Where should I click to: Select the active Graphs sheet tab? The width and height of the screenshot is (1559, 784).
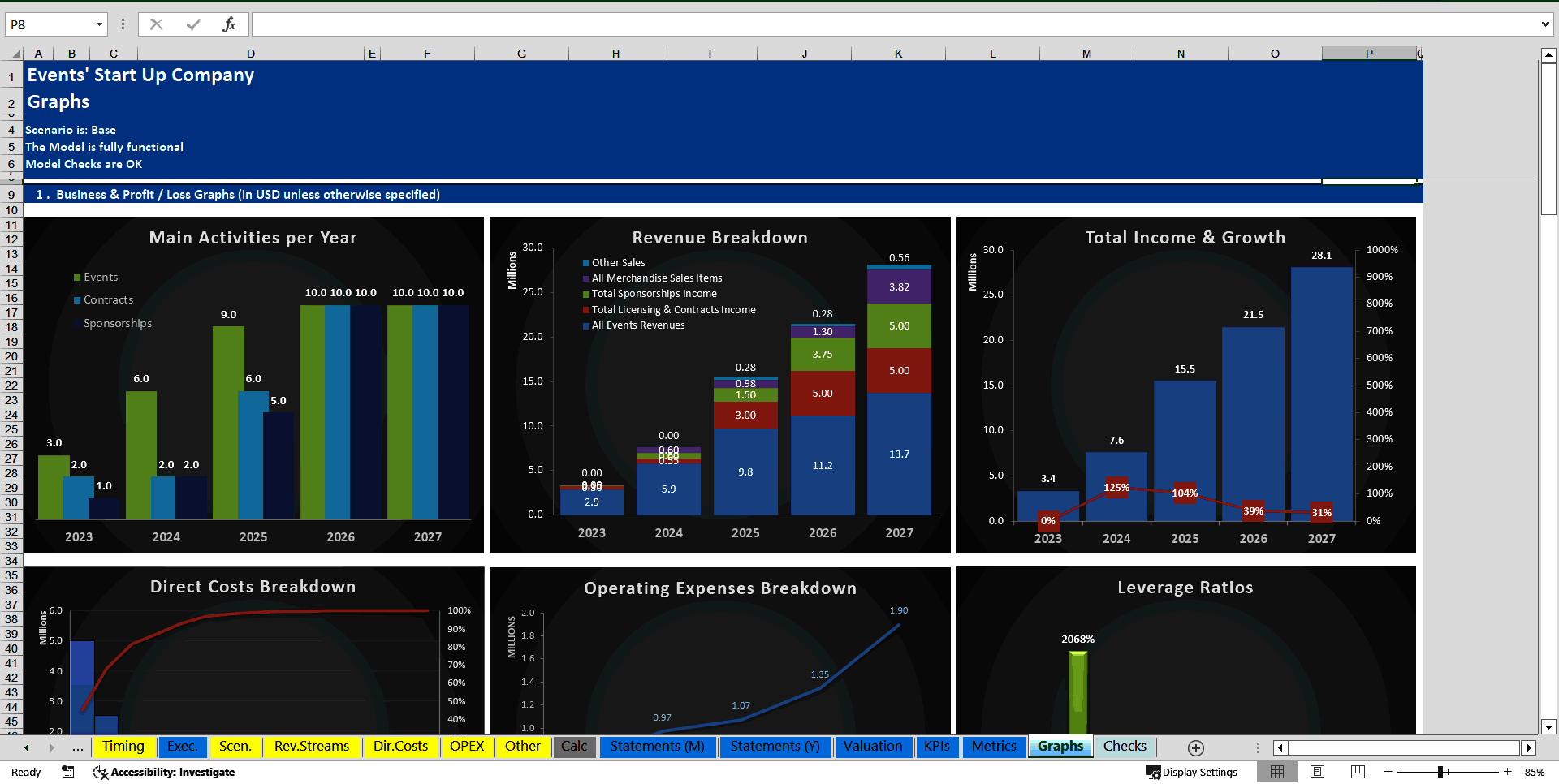[x=1060, y=747]
